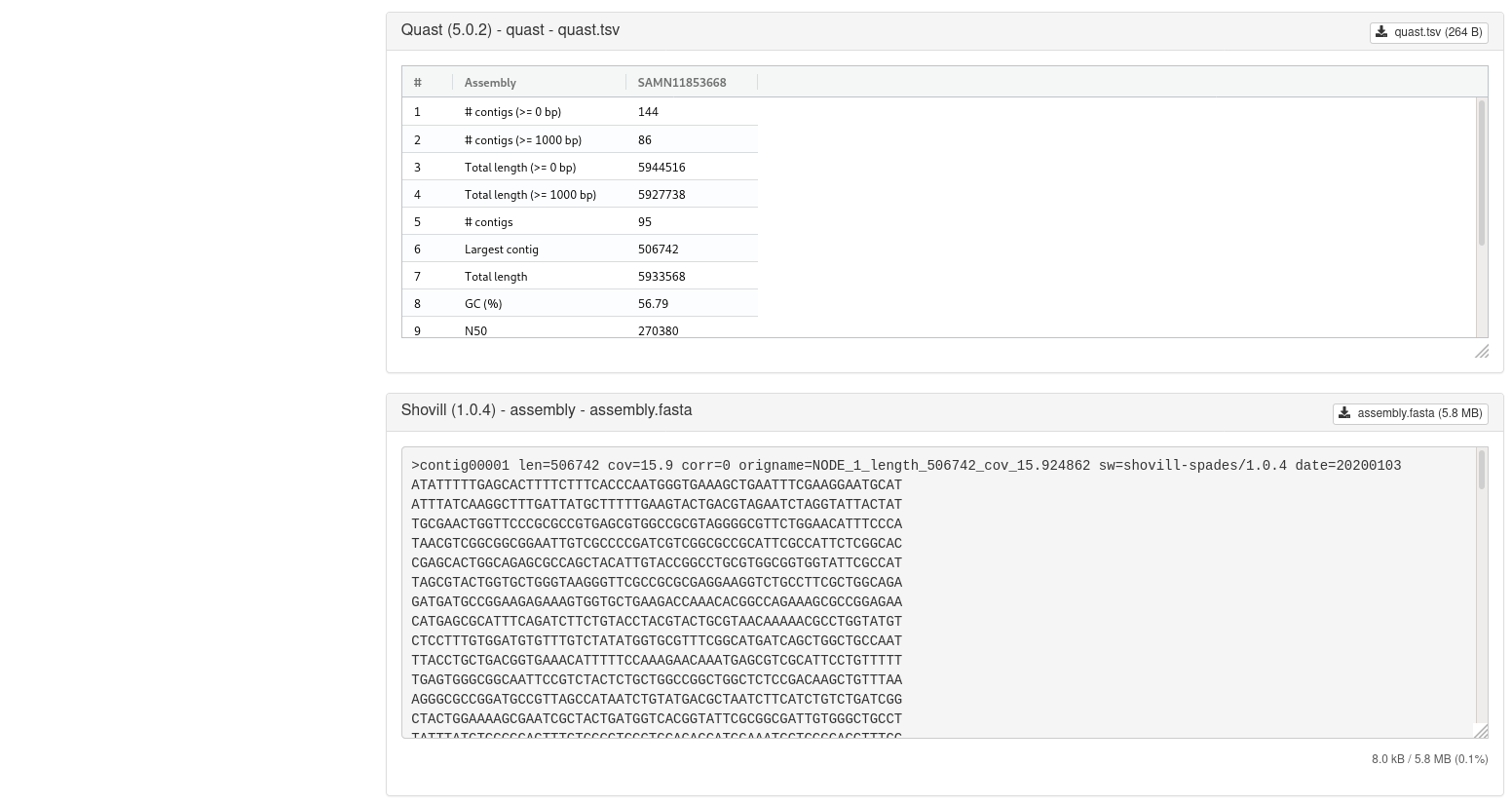Click the '# contigs (>= 1000 bp)' row label
1512x806 pixels.
click(523, 139)
